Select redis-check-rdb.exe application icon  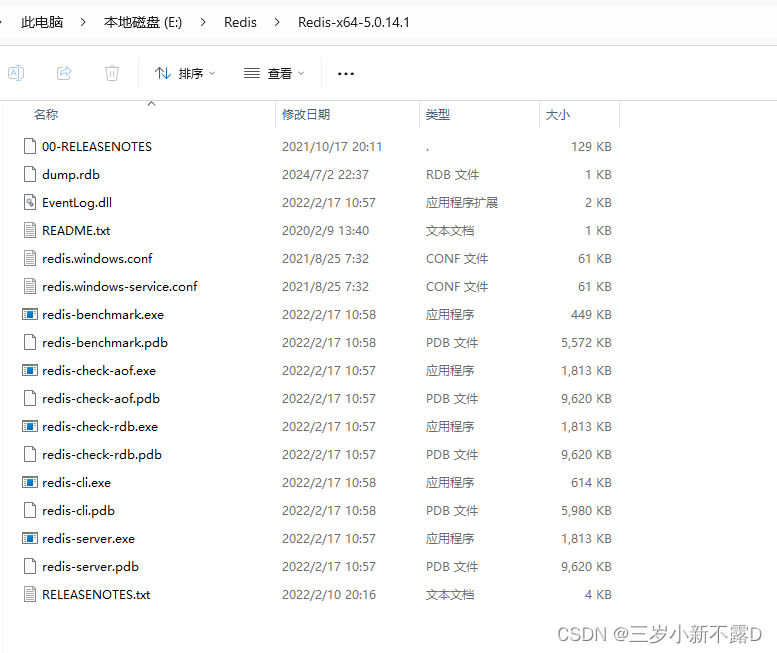[30, 427]
